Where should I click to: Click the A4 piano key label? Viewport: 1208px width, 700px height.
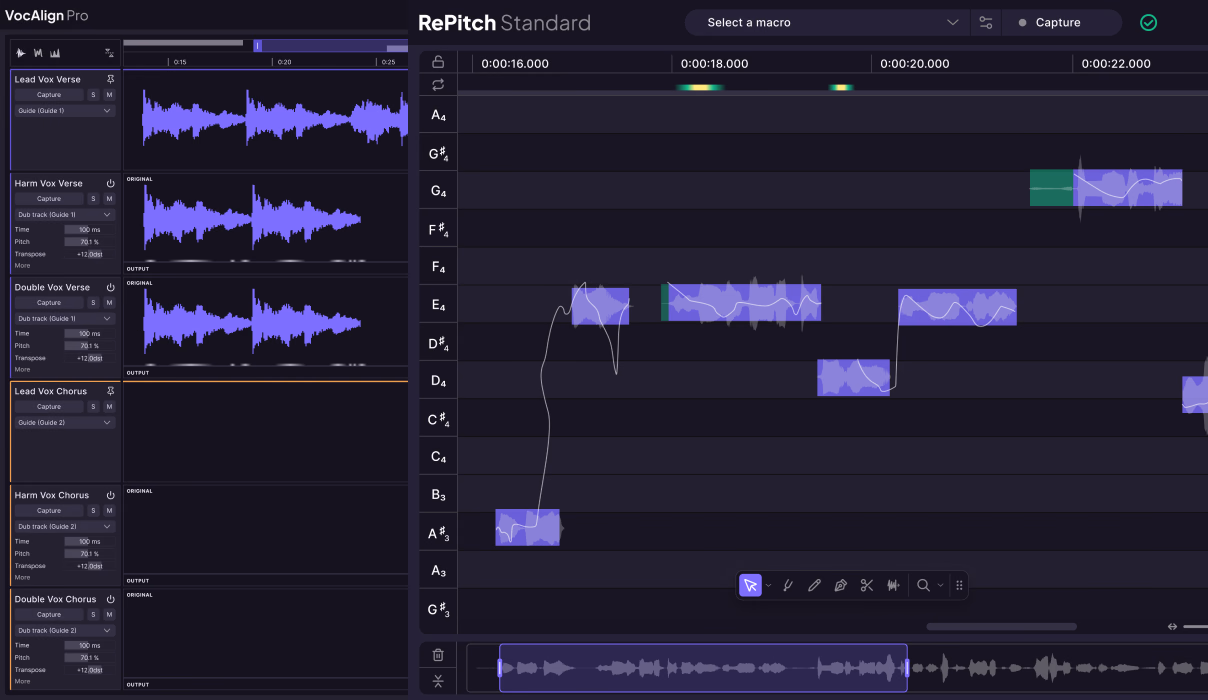click(438, 115)
